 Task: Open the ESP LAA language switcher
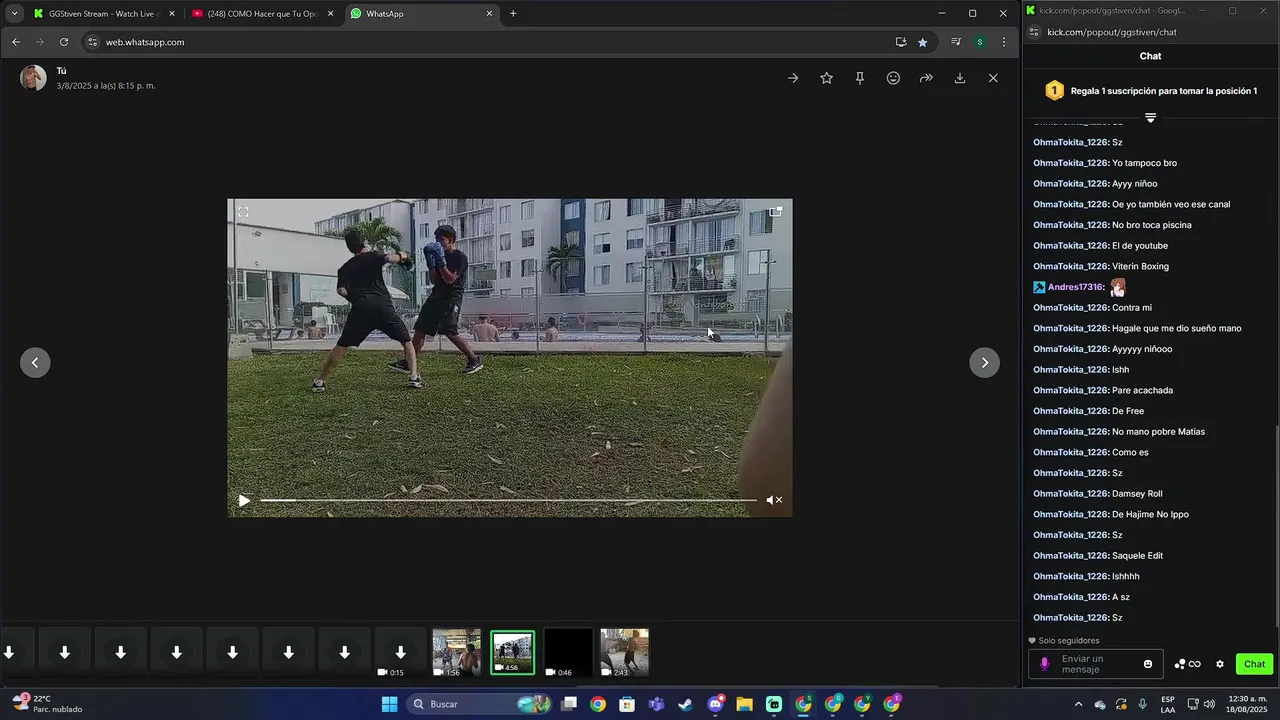click(1168, 704)
